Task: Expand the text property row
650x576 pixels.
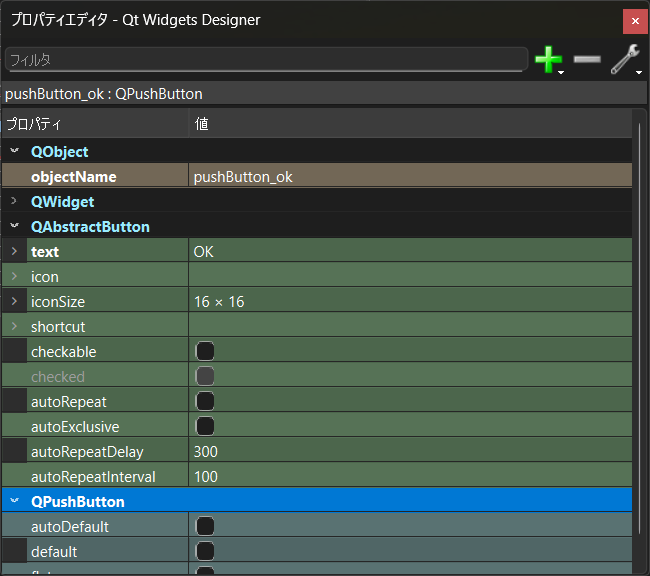Action: tap(14, 252)
